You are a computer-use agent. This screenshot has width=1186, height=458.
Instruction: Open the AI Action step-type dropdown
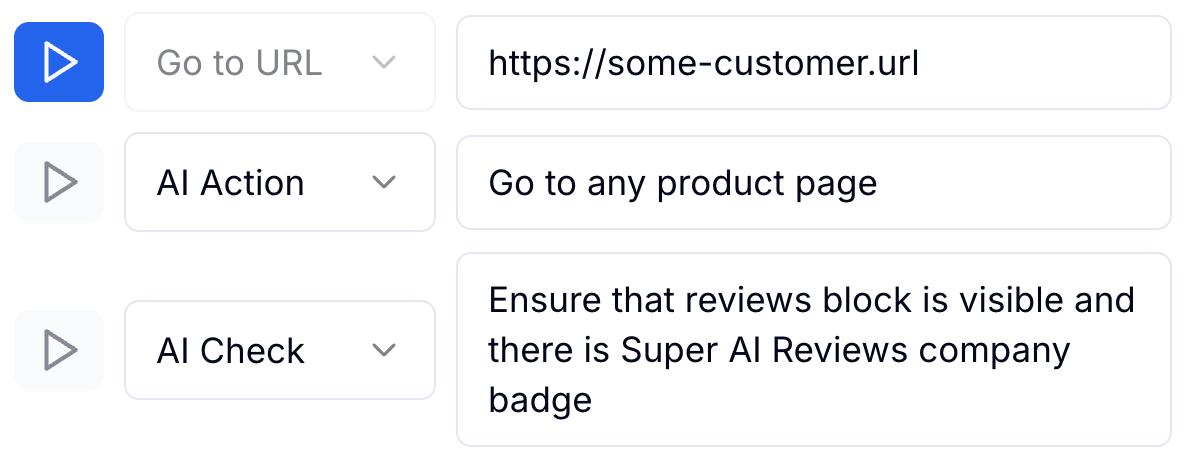(279, 182)
